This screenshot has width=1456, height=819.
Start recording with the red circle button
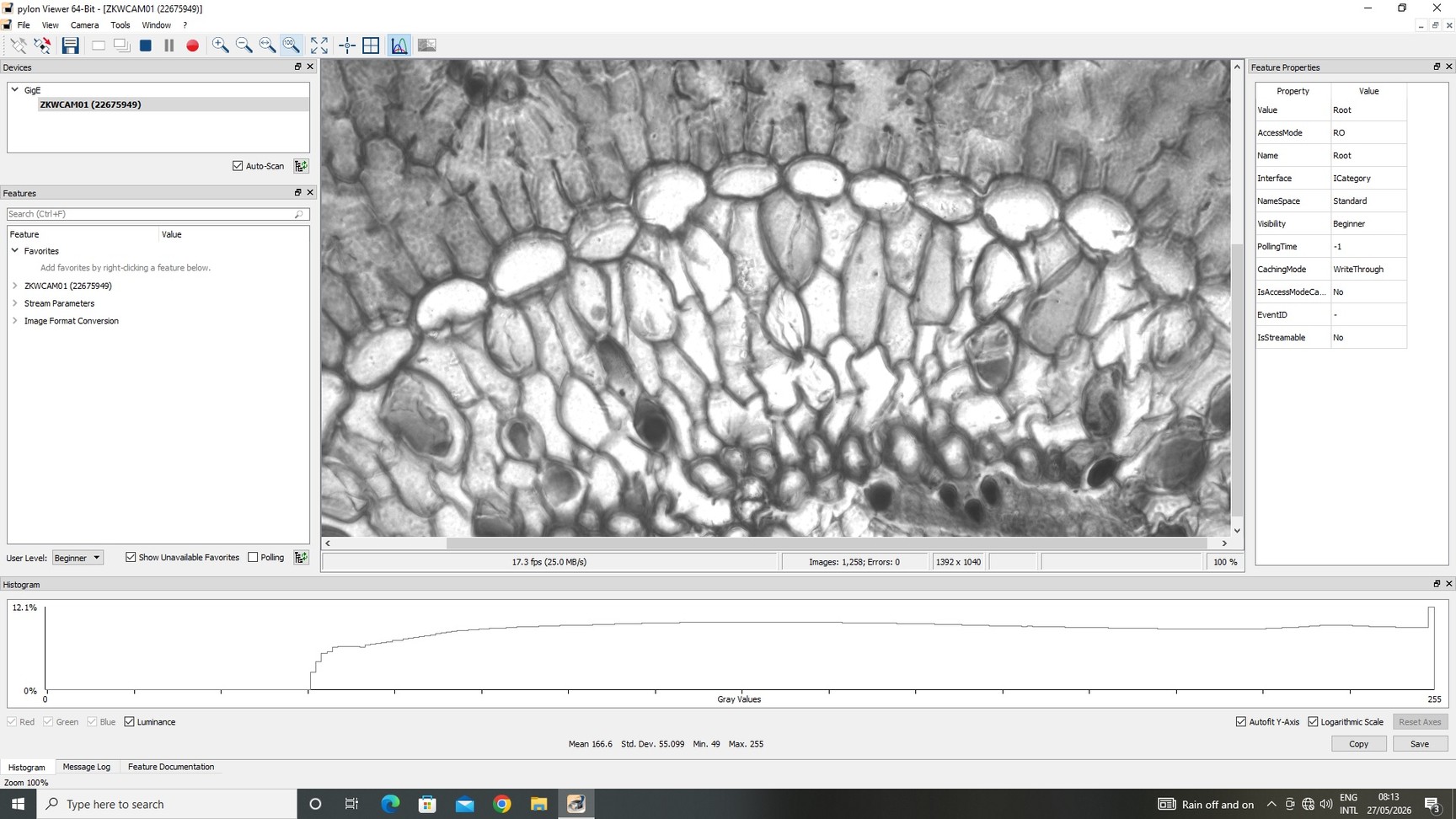pos(193,45)
